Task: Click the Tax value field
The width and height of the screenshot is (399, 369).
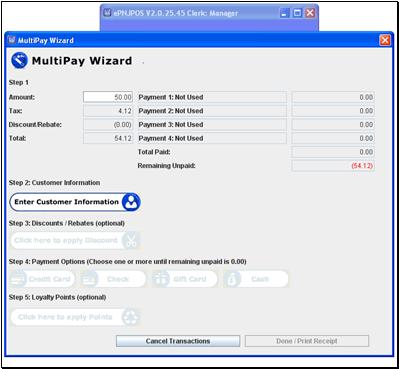Action: (108, 111)
